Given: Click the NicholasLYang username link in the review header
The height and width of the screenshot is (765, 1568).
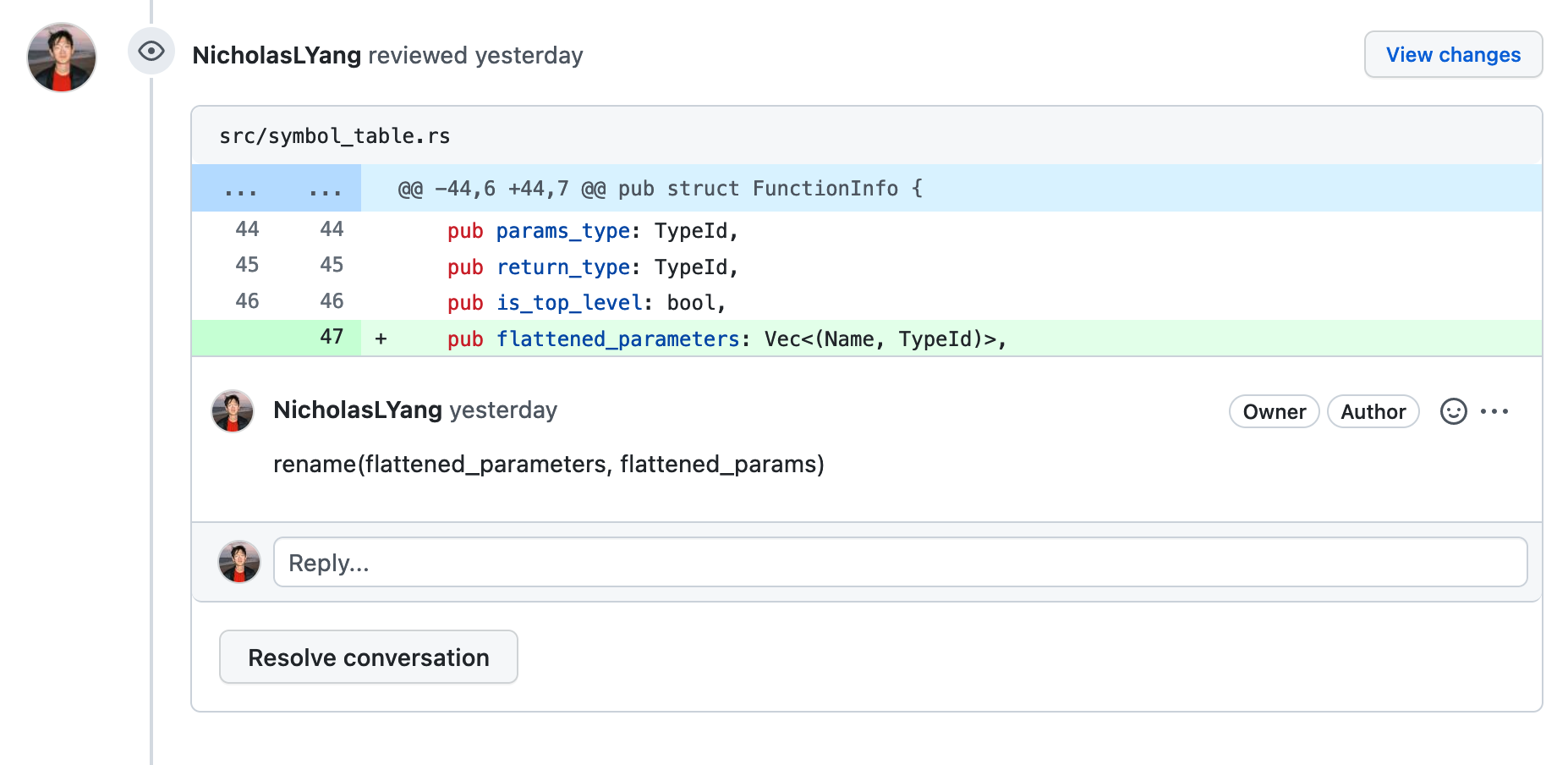Looking at the screenshot, I should click(x=277, y=54).
